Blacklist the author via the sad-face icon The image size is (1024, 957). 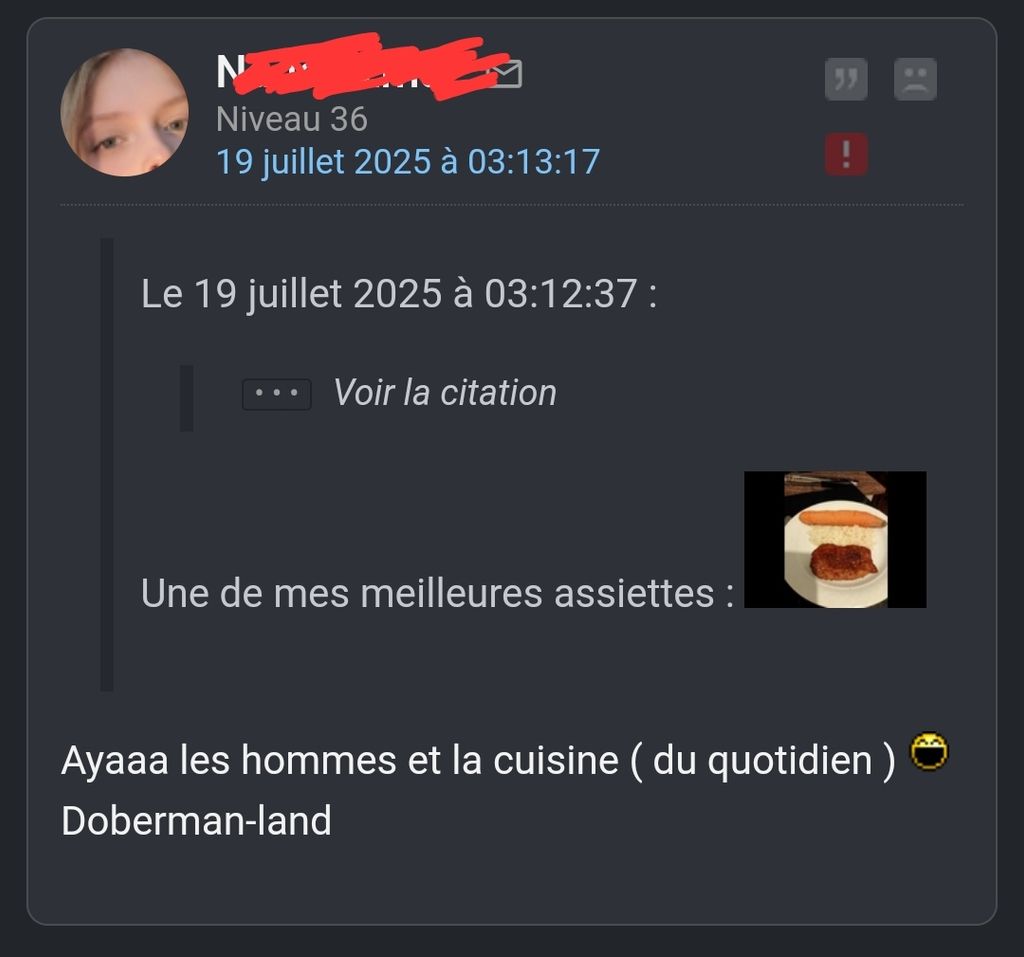click(915, 79)
